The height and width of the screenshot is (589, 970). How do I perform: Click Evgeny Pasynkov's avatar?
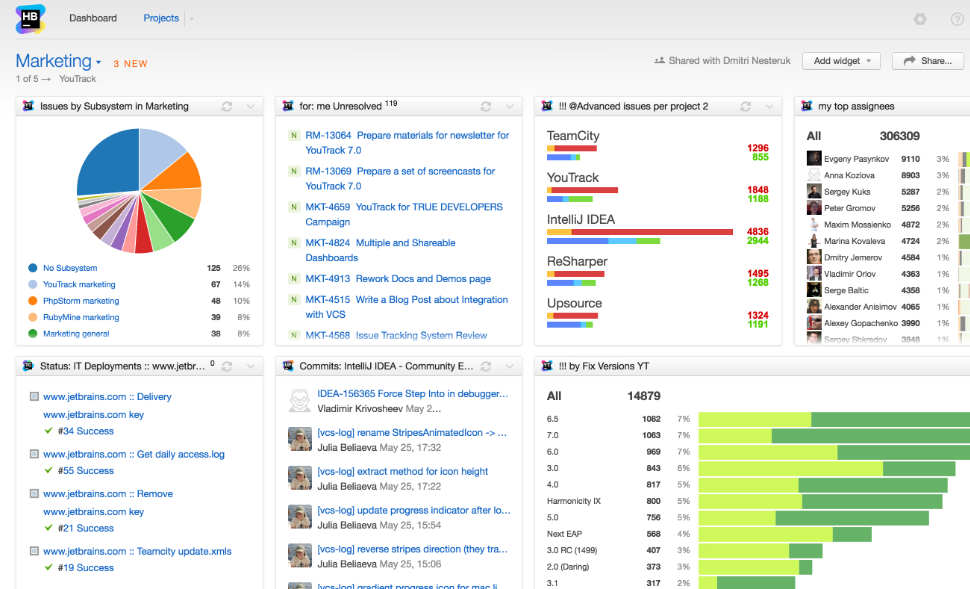coord(814,158)
